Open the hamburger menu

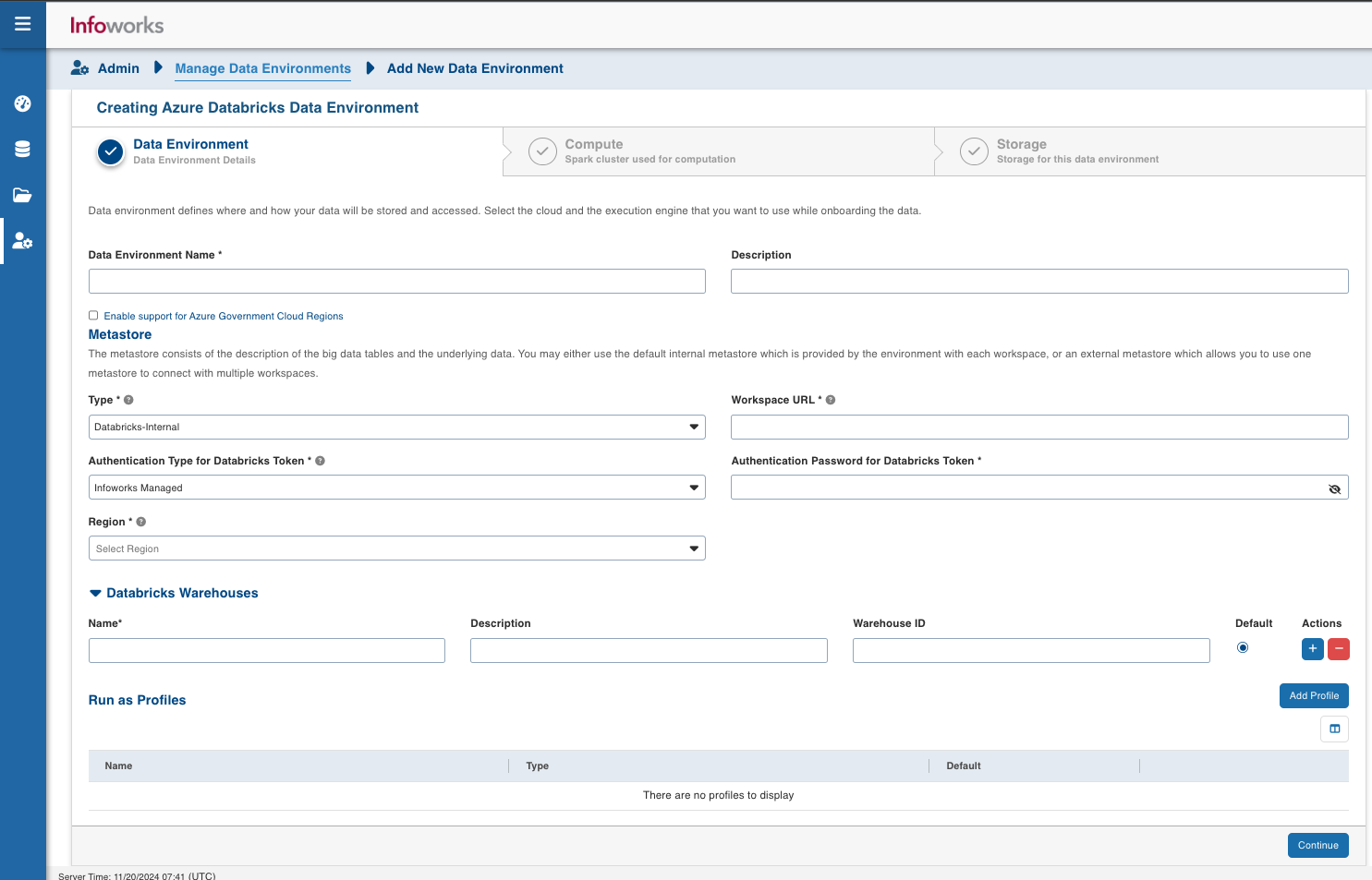(x=22, y=24)
